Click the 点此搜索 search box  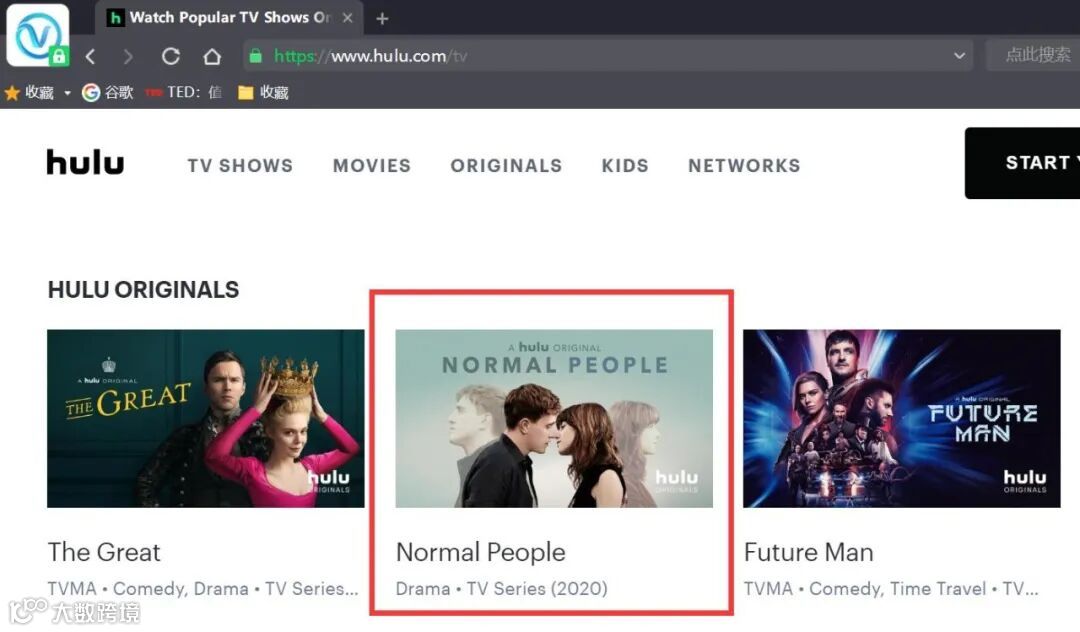(1033, 55)
